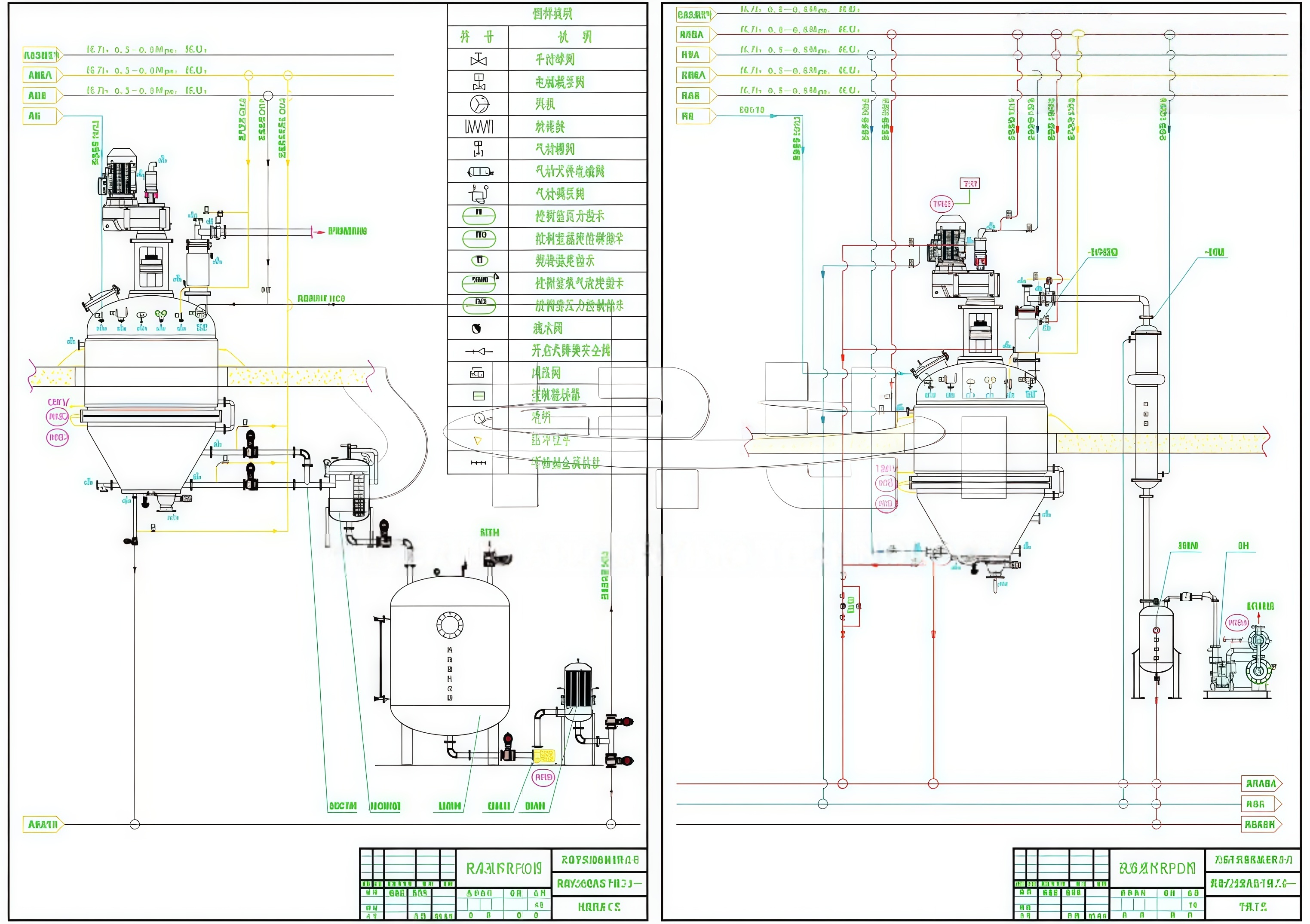The width and height of the screenshot is (1310, 924).
Task: Click the black junction circle on the left sheet's third header line
Action: [x=268, y=96]
